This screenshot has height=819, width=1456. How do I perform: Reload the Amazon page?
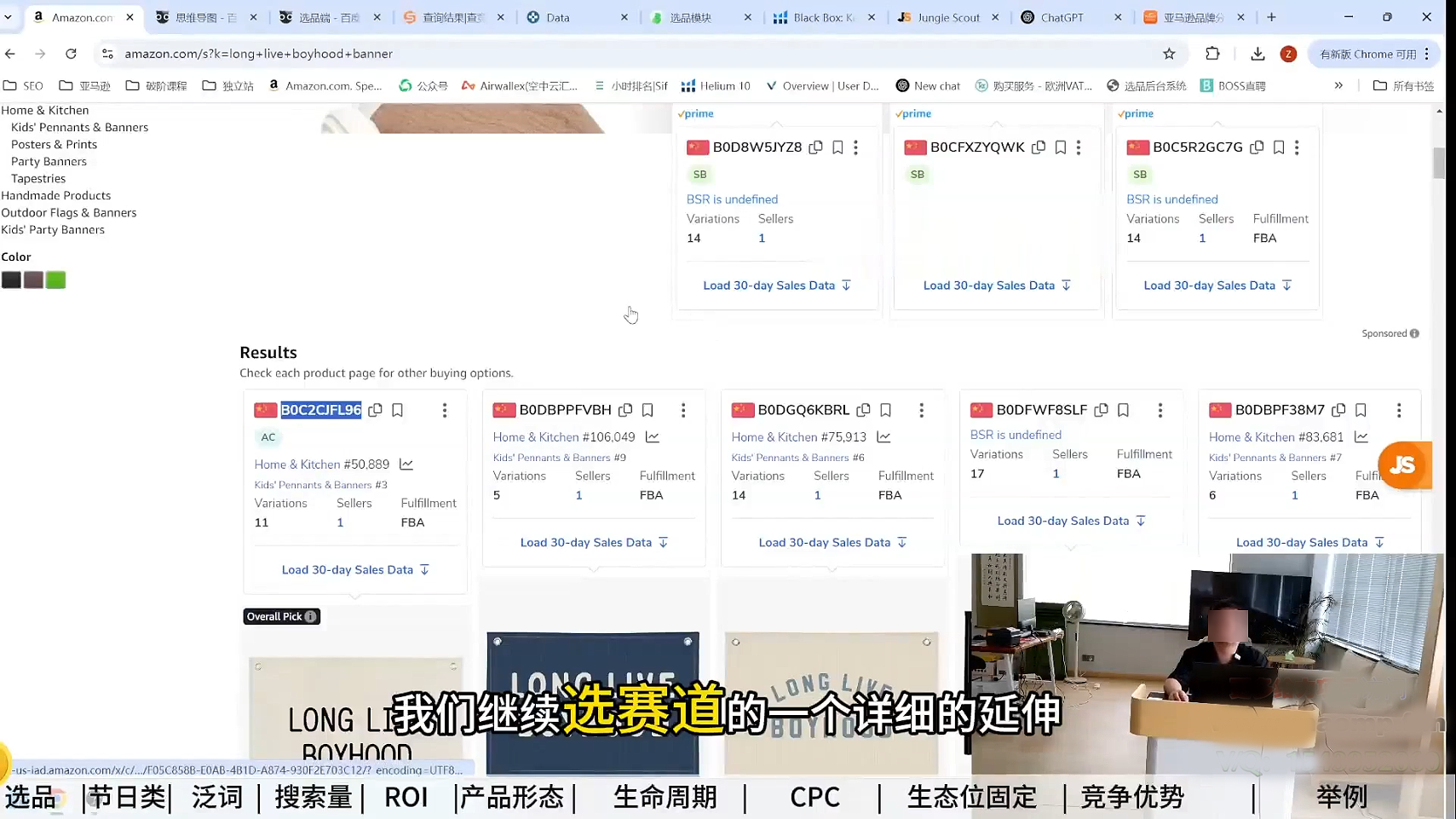(71, 54)
